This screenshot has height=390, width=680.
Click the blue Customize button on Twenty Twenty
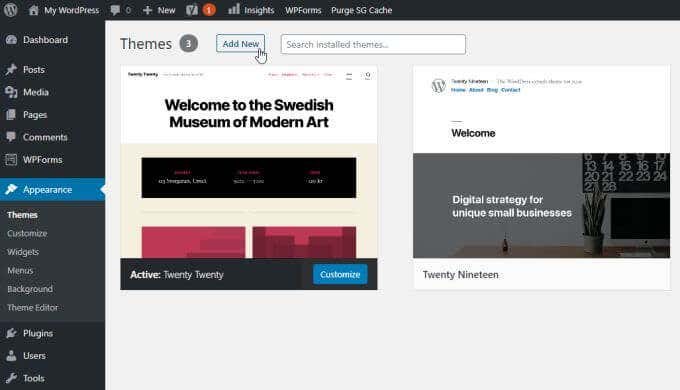[340, 274]
